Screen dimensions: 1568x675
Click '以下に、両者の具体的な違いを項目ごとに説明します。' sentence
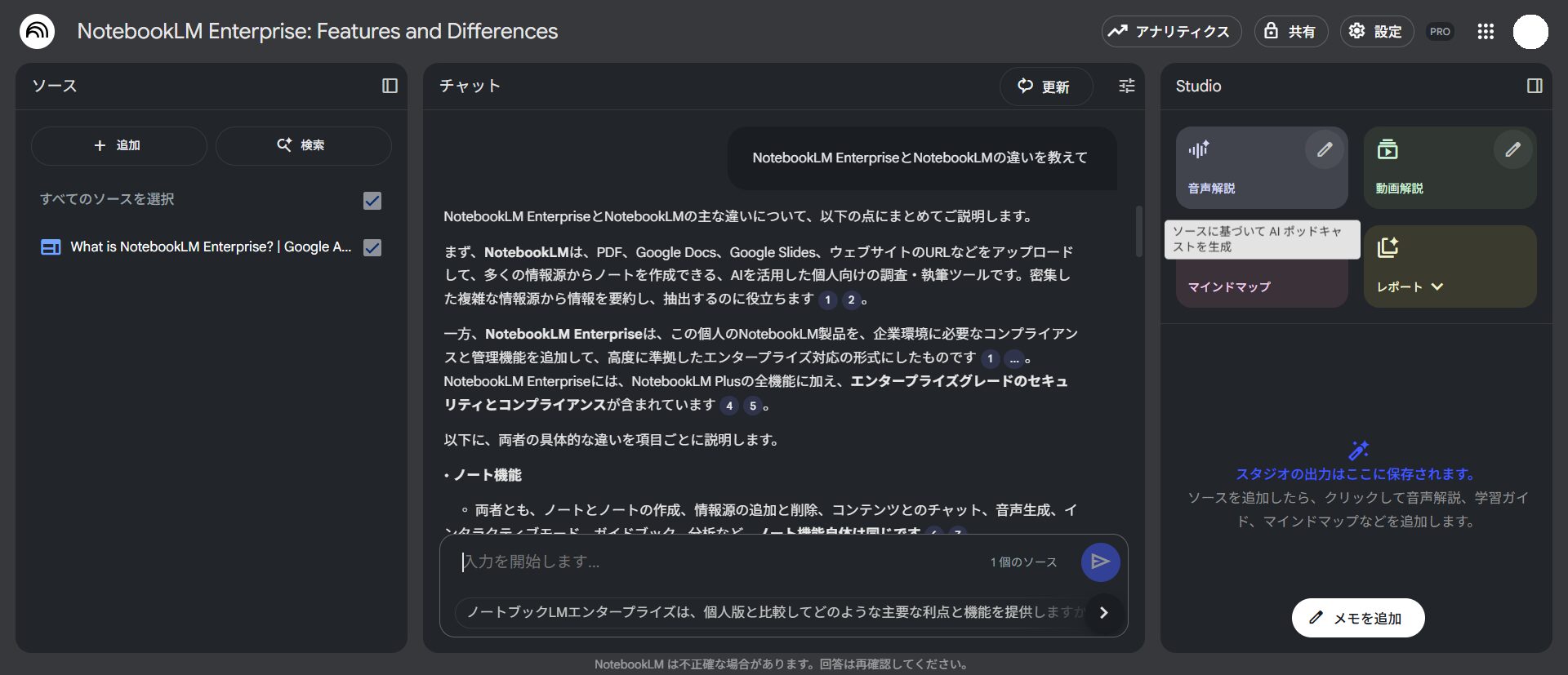coord(612,440)
